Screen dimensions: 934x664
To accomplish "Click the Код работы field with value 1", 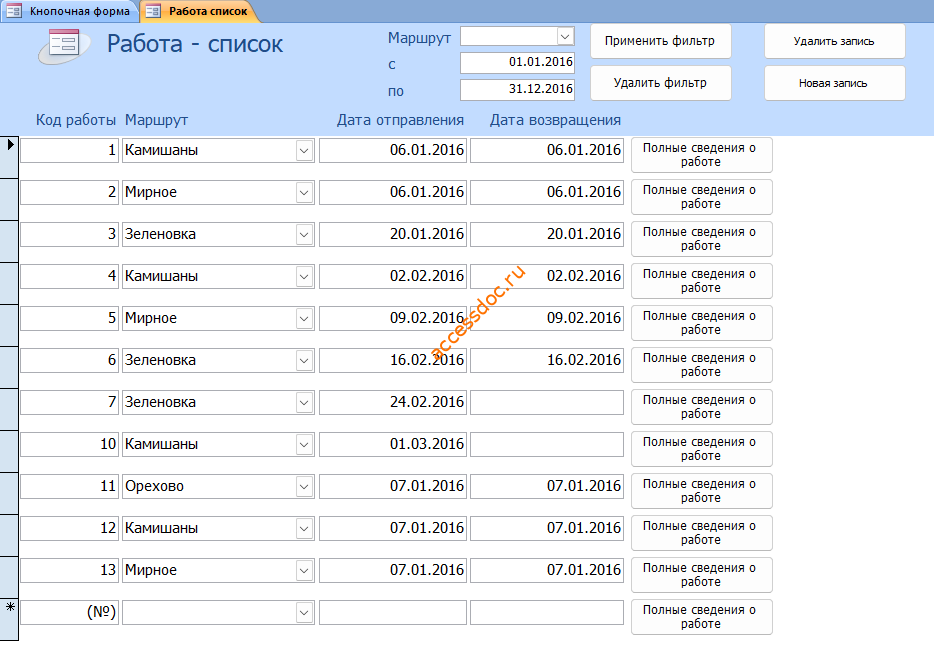I will [x=69, y=151].
